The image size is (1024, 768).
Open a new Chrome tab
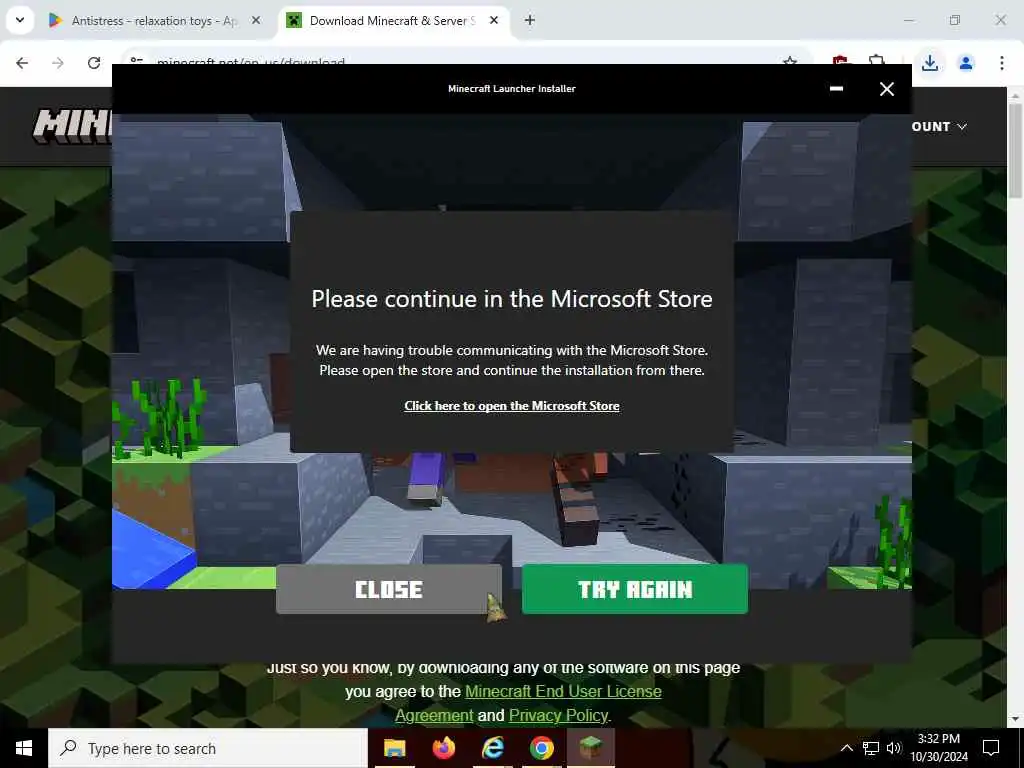530,21
